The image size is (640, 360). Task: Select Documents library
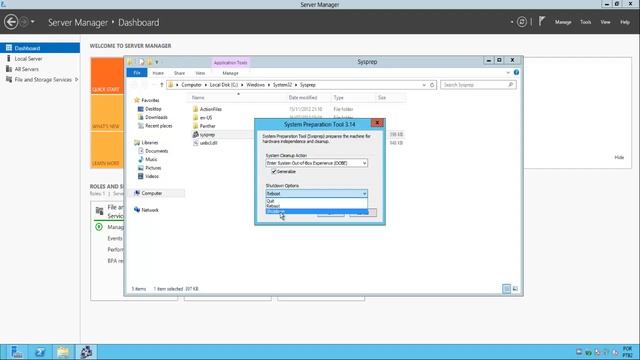[x=156, y=151]
